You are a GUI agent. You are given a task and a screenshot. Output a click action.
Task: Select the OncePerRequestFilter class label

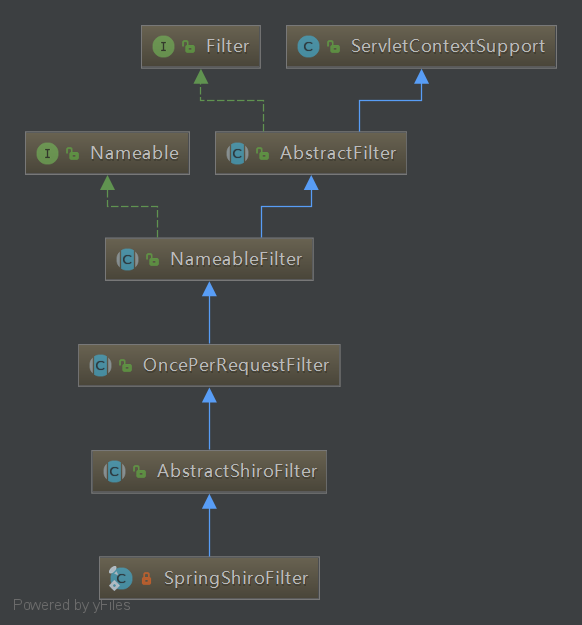[x=236, y=366]
